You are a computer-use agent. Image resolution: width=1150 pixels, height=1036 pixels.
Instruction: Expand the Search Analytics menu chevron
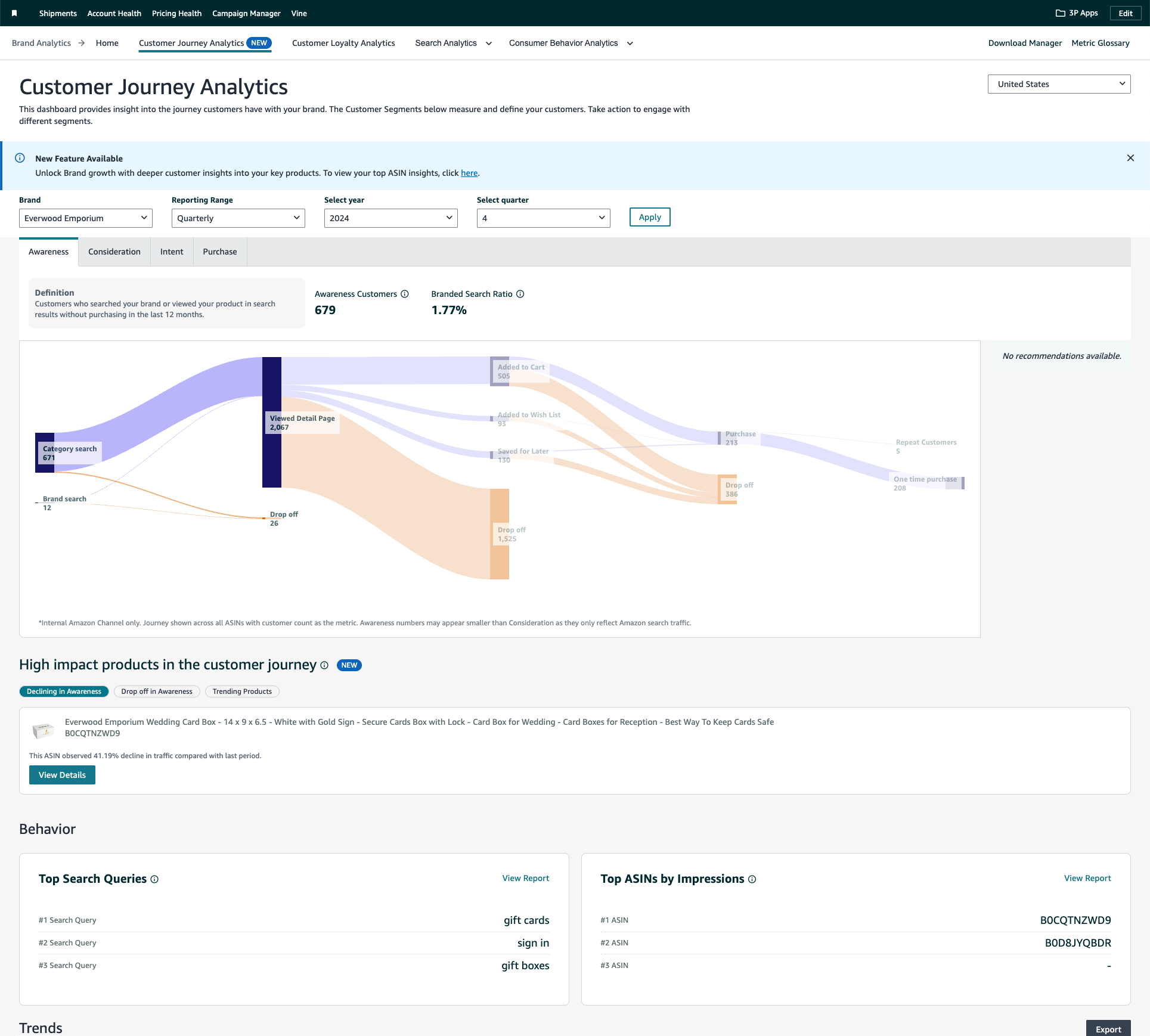coord(489,44)
